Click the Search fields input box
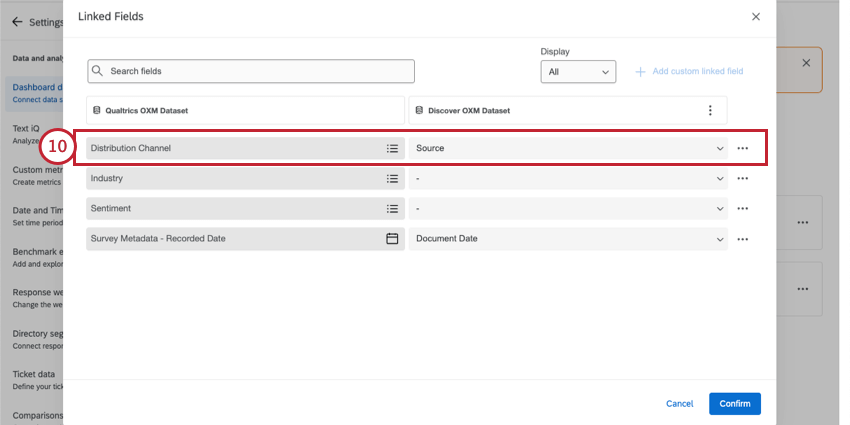The height and width of the screenshot is (425, 850). pyautogui.click(x=251, y=71)
